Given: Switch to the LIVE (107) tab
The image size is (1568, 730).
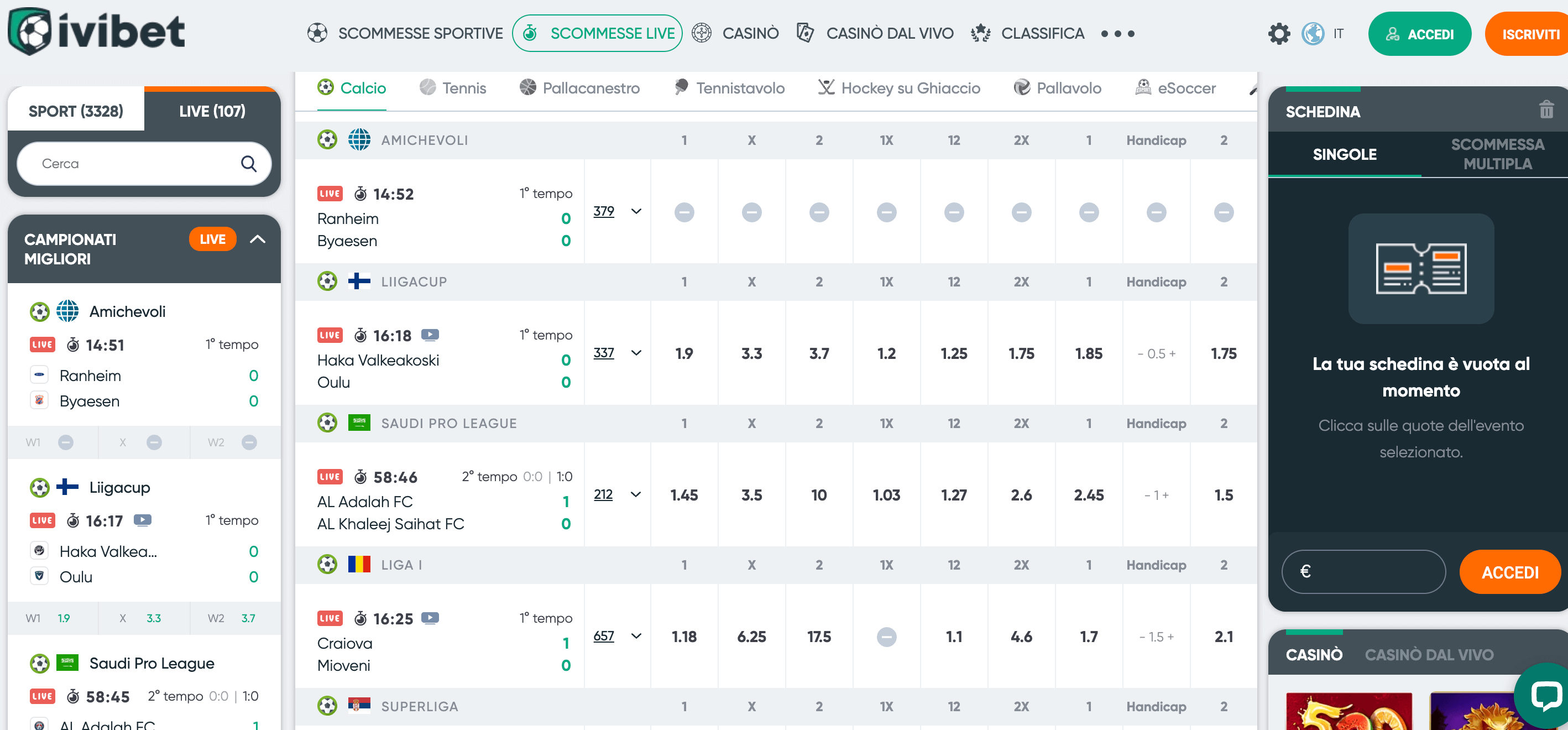Looking at the screenshot, I should [212, 111].
